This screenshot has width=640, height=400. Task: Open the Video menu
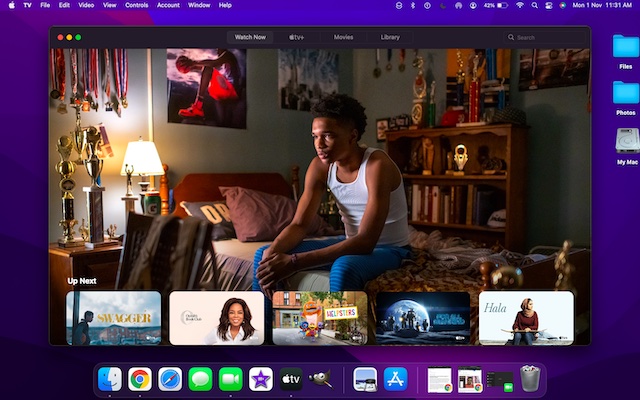tap(86, 5)
